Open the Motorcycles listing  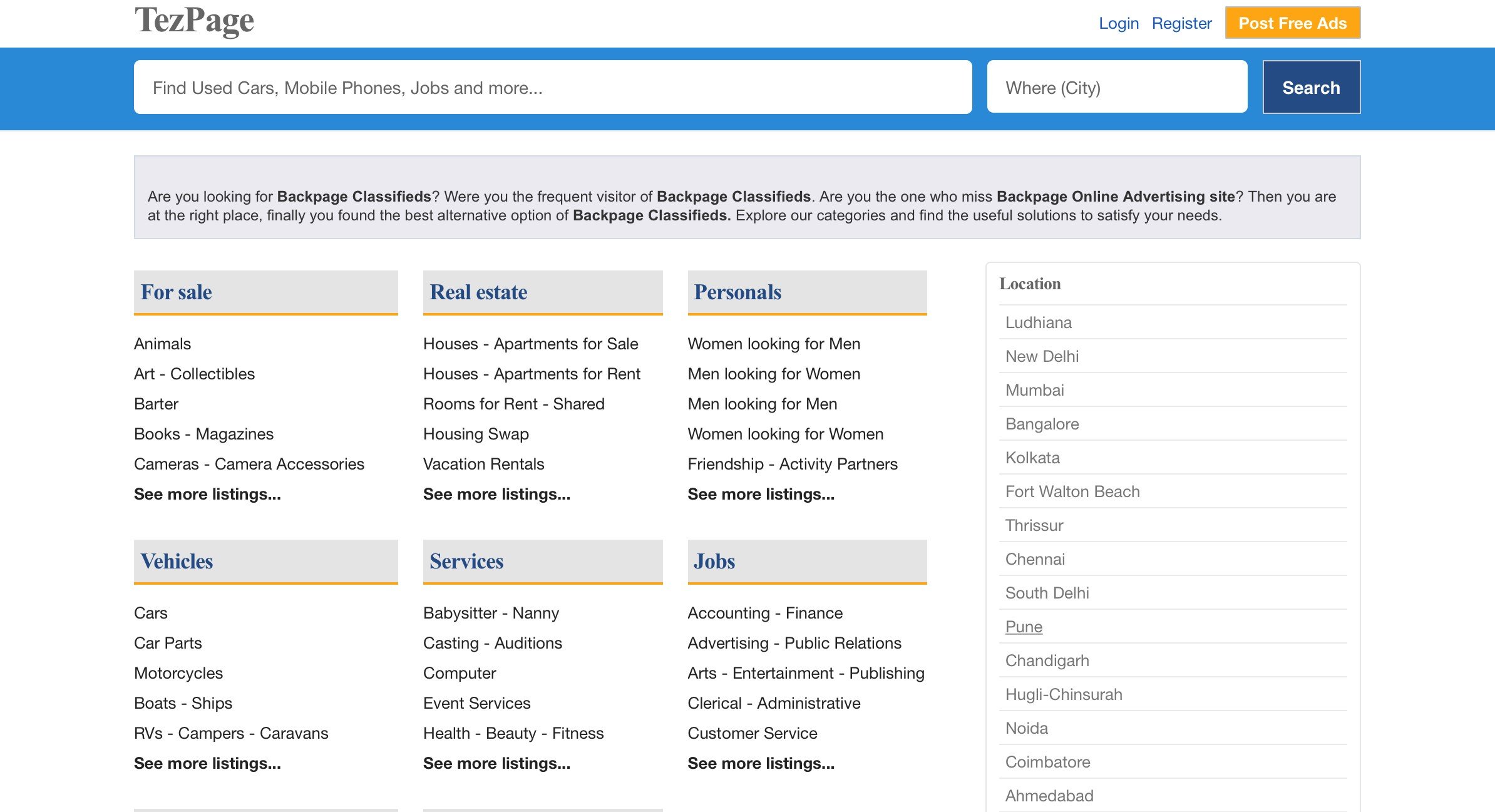coord(178,672)
